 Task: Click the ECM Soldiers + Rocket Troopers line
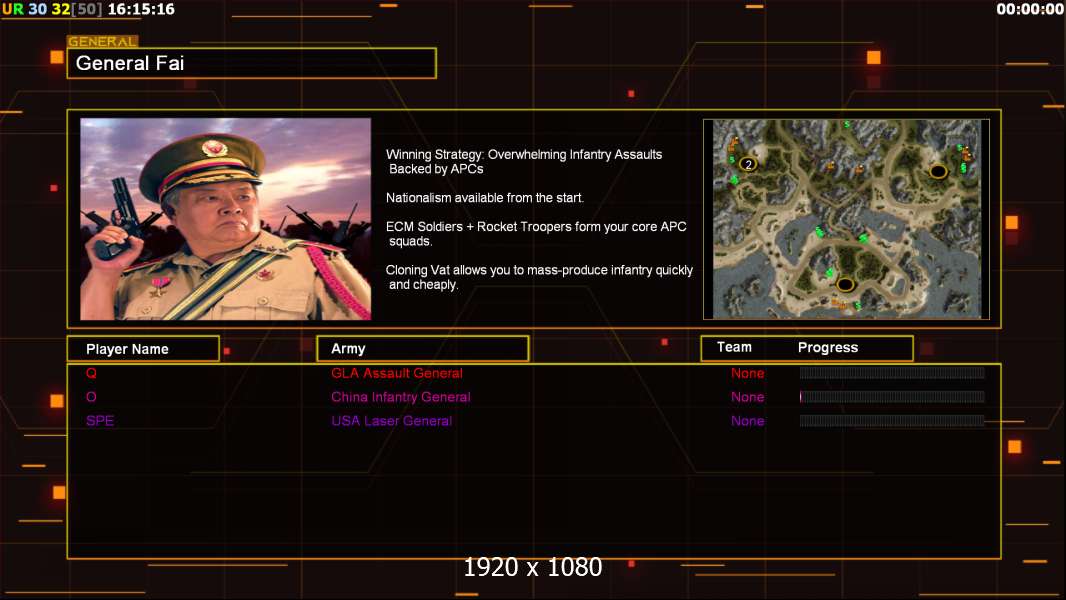point(536,234)
